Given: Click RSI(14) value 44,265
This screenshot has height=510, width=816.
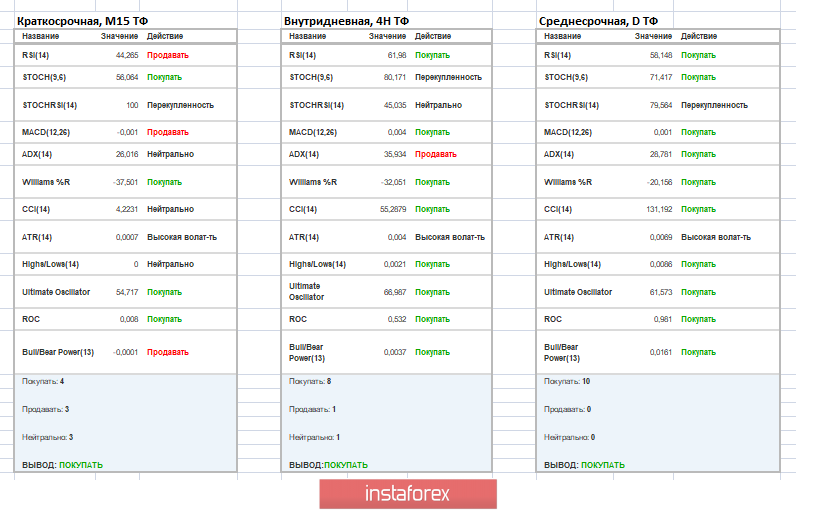Looking at the screenshot, I should point(127,55).
